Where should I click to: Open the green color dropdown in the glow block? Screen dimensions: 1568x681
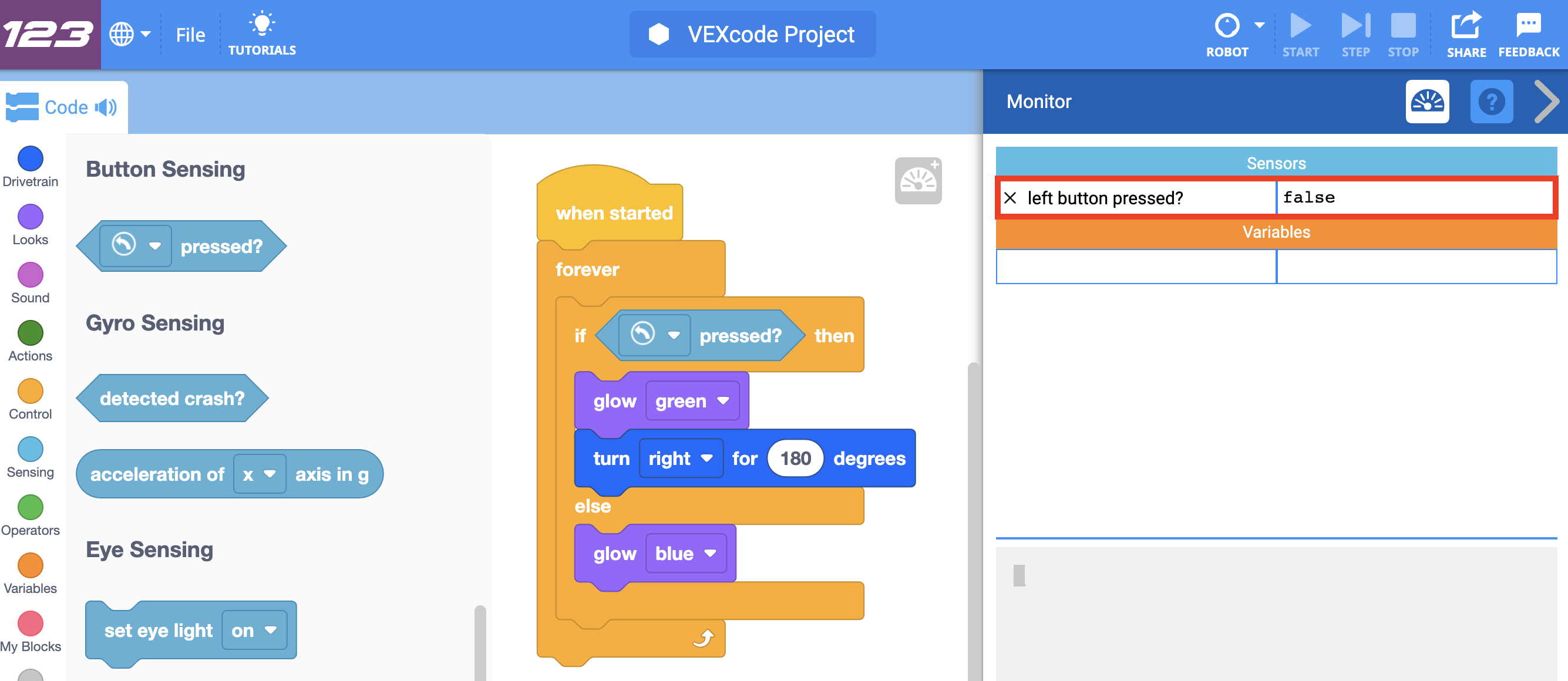(692, 400)
